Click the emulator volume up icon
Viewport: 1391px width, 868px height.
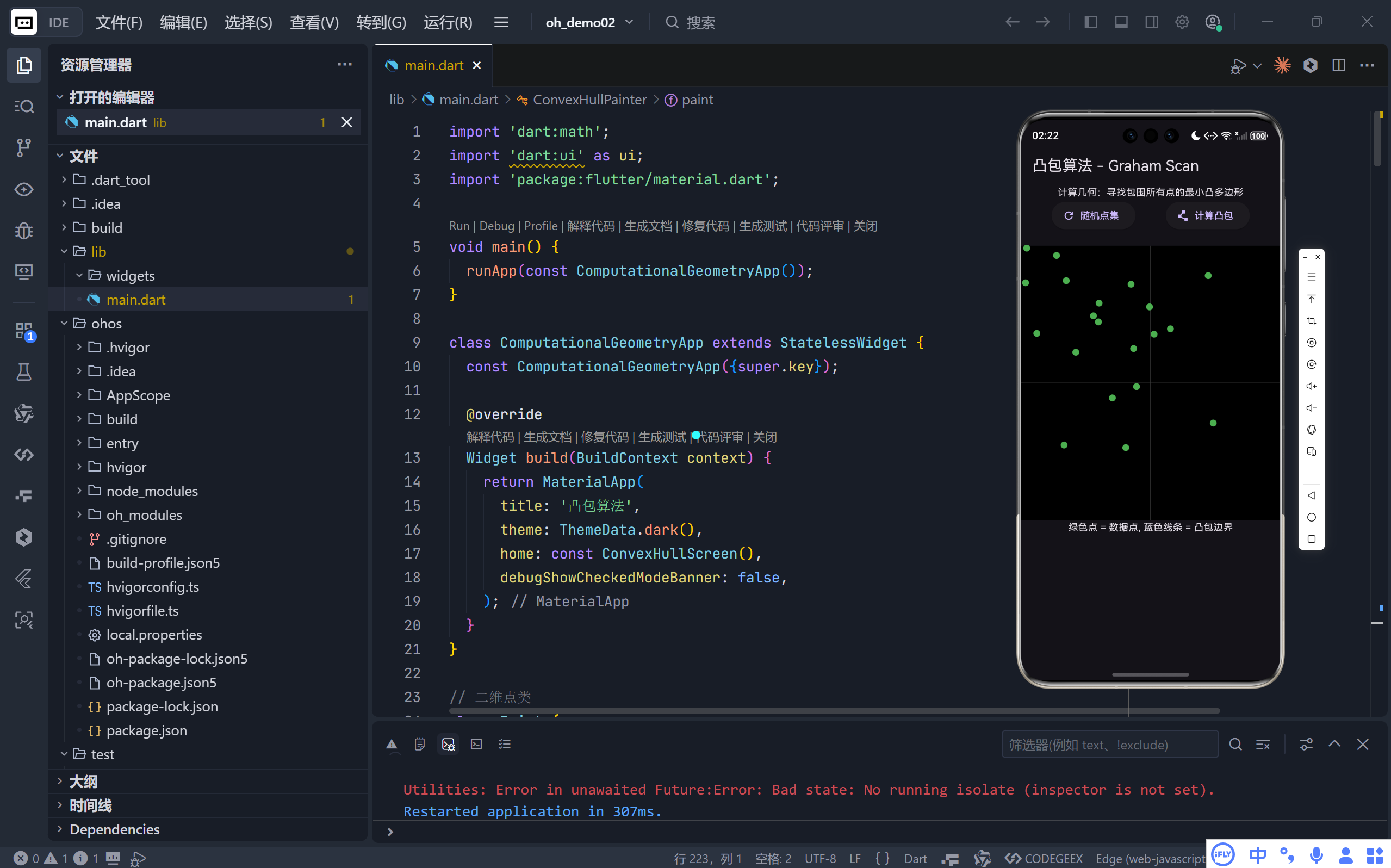tap(1311, 386)
